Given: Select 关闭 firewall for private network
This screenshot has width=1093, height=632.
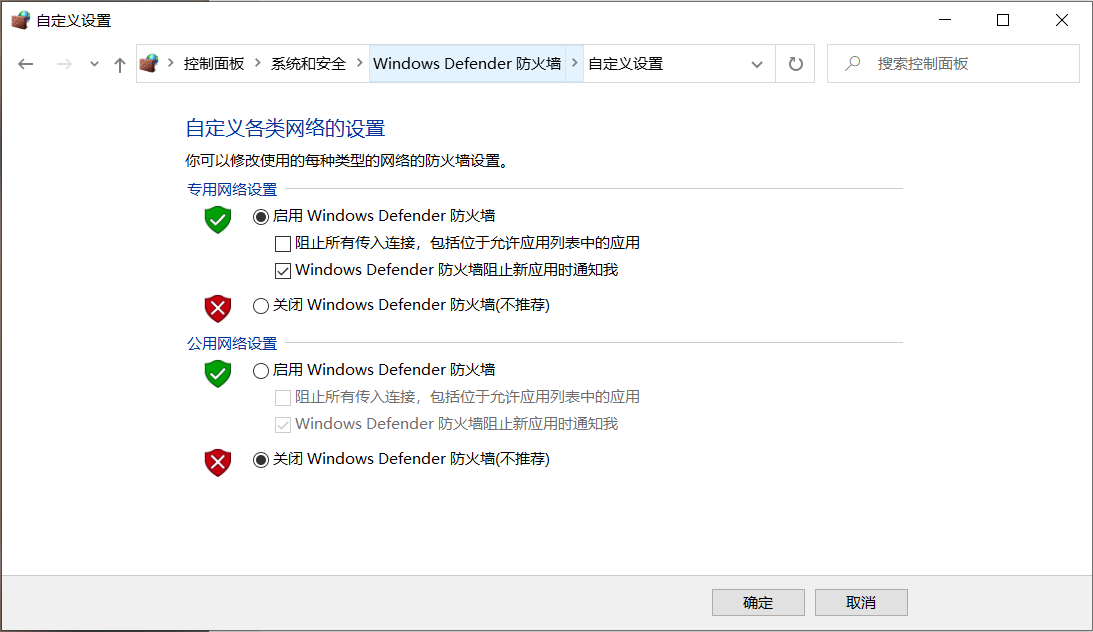Looking at the screenshot, I should point(261,306).
